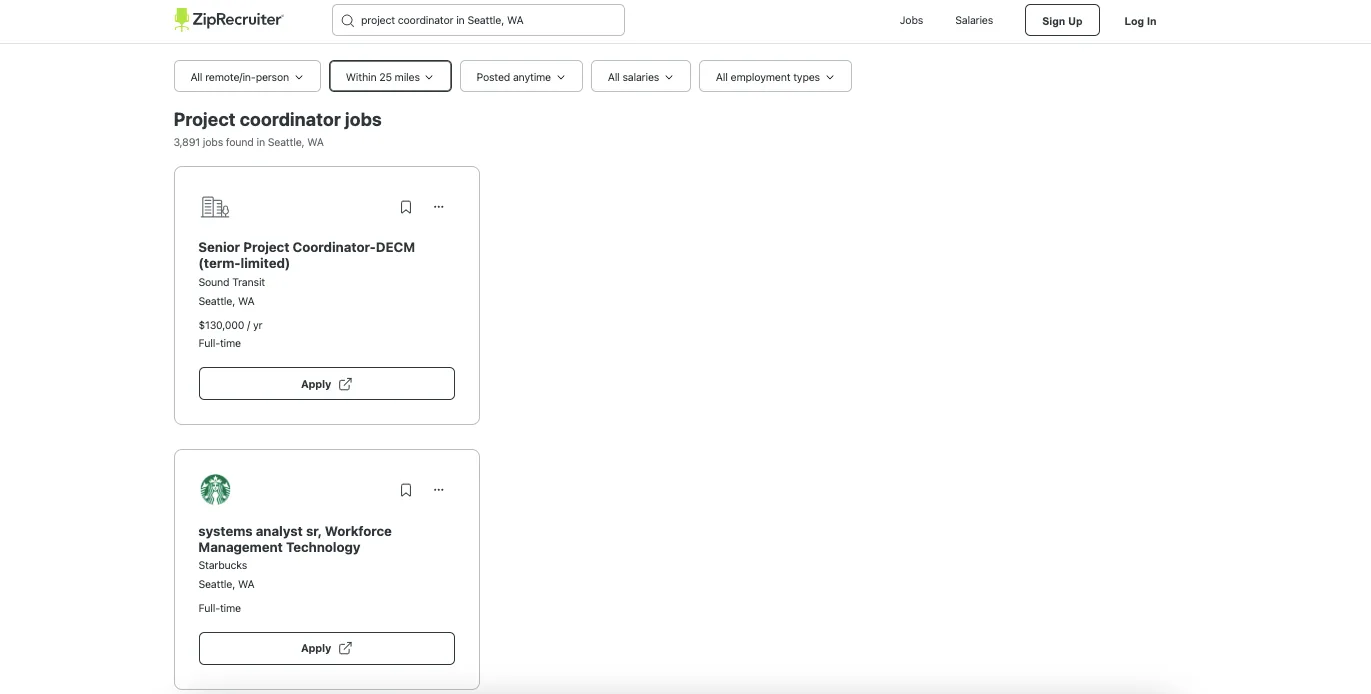Image resolution: width=1371 pixels, height=694 pixels.
Task: Apply to the Senior Project Coordinator-DECM job
Action: click(326, 383)
